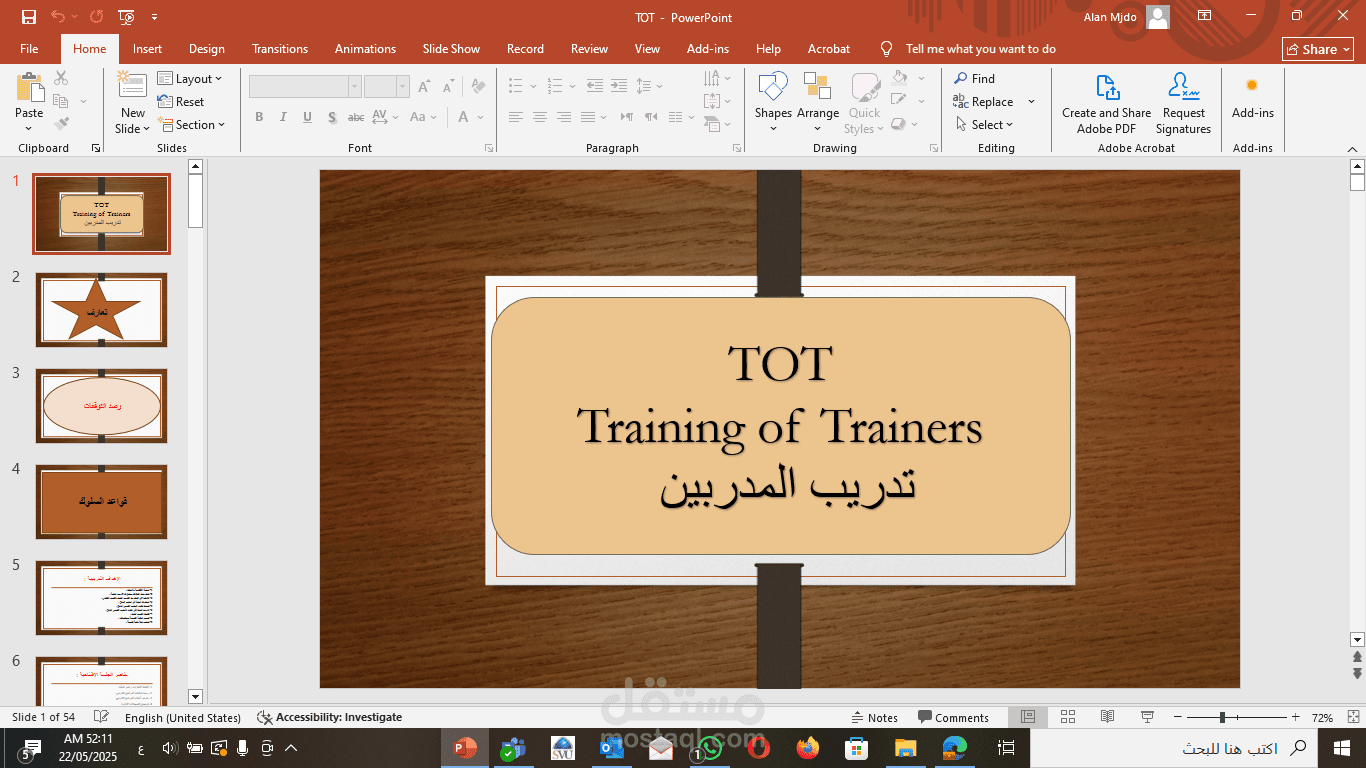Click the Share button

click(x=1317, y=49)
